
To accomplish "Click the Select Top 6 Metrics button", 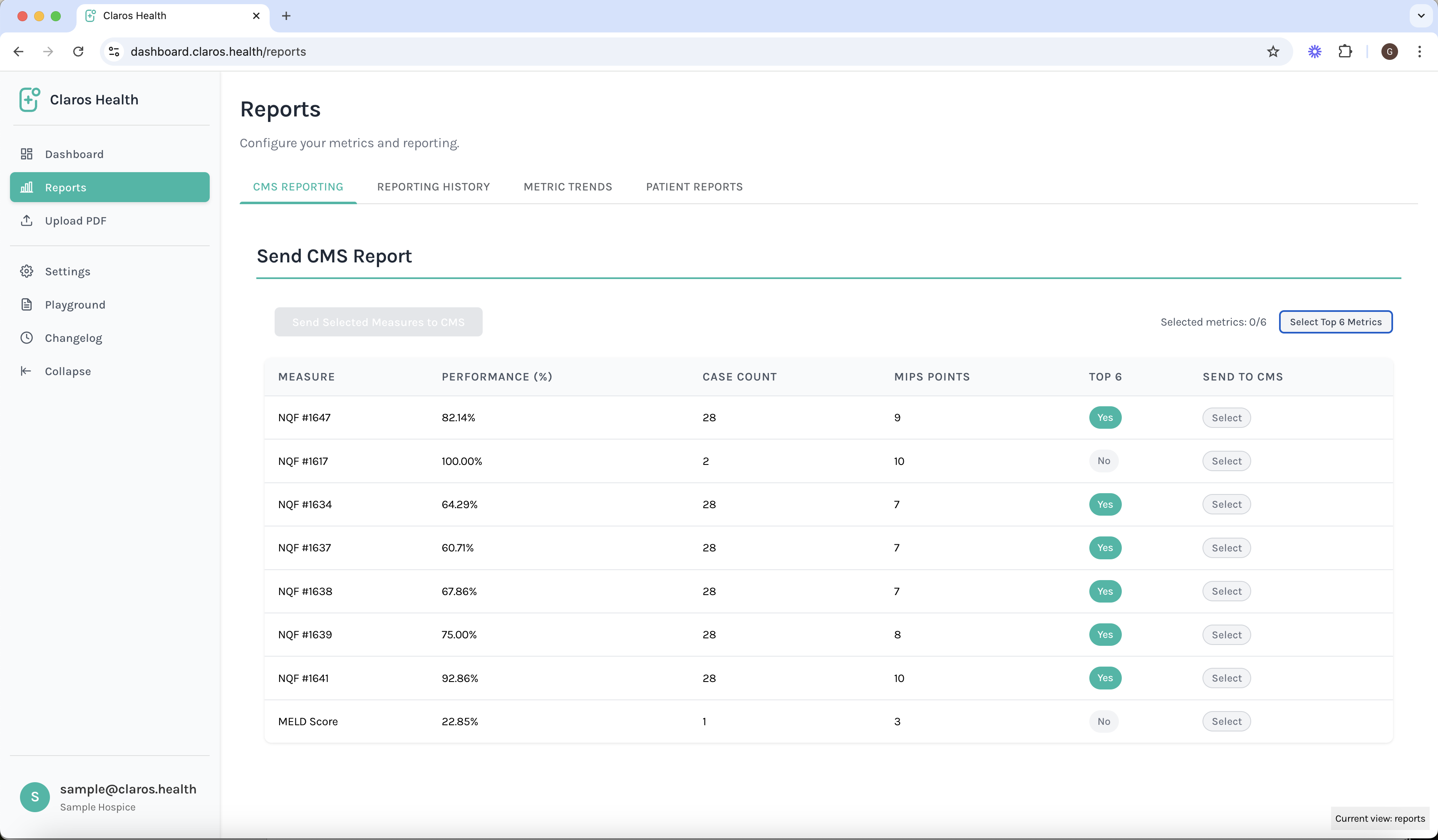I will click(1335, 321).
